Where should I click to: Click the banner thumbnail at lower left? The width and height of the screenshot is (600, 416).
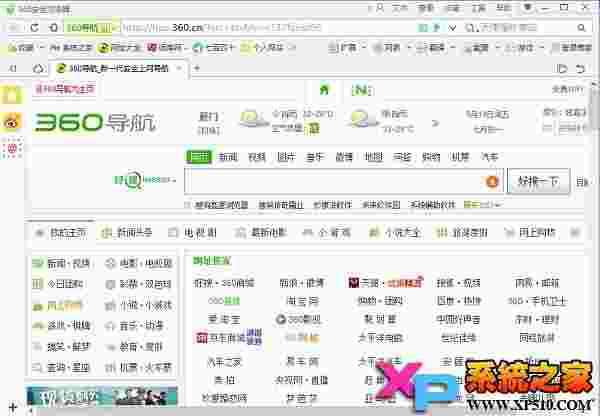click(x=103, y=395)
